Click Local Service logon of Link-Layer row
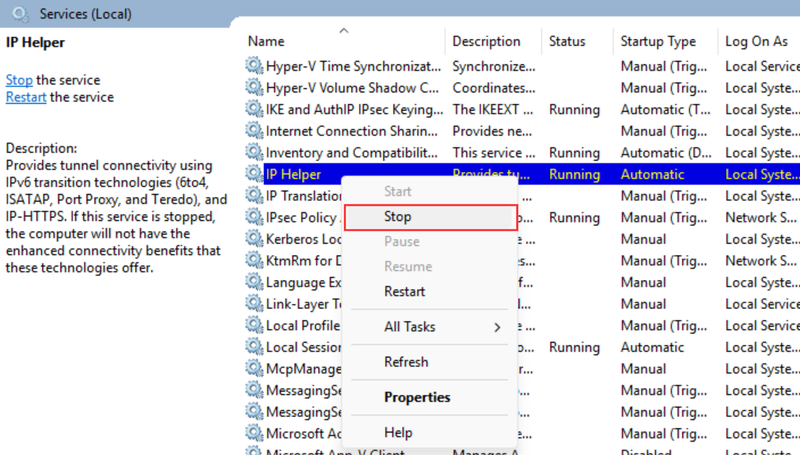 762,304
